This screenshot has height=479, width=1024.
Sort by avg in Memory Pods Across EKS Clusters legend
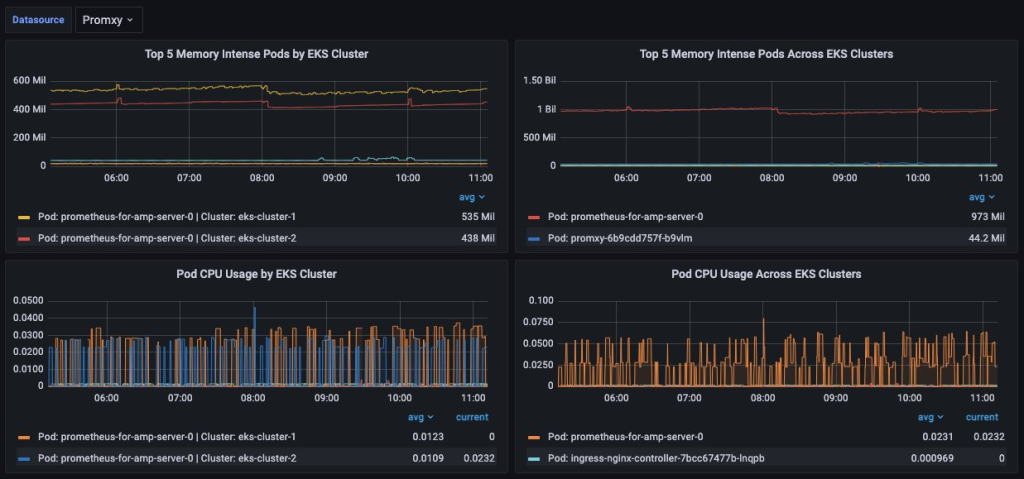(981, 197)
